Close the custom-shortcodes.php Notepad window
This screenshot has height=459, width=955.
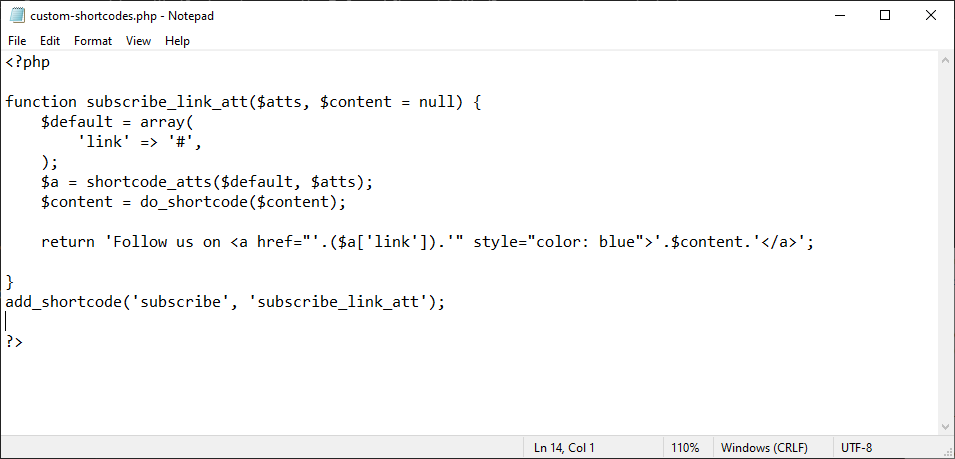(930, 15)
